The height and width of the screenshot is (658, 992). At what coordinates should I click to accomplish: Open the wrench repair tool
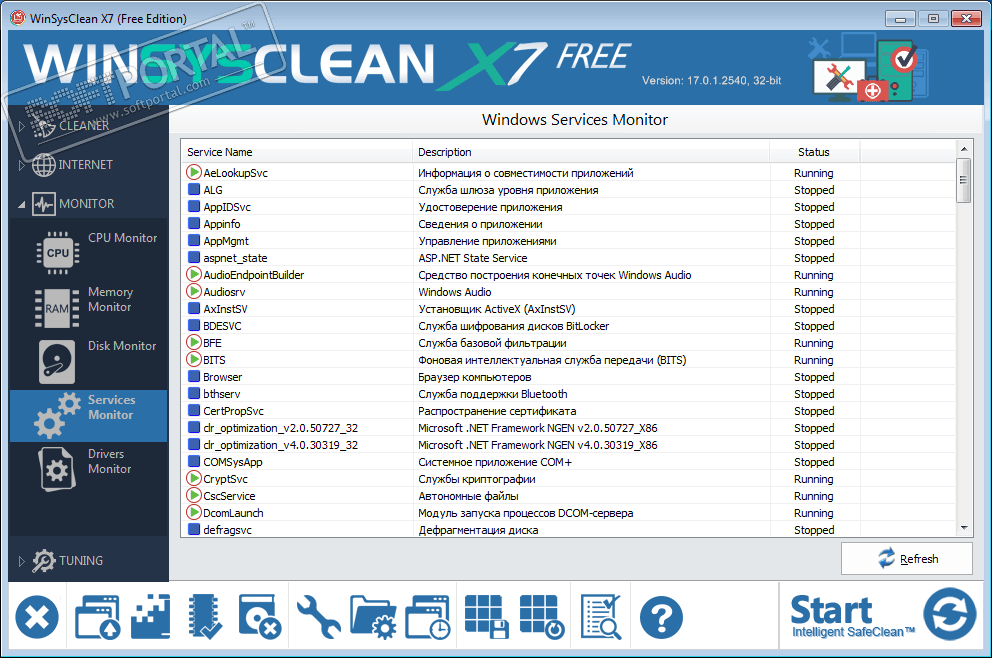(x=318, y=617)
